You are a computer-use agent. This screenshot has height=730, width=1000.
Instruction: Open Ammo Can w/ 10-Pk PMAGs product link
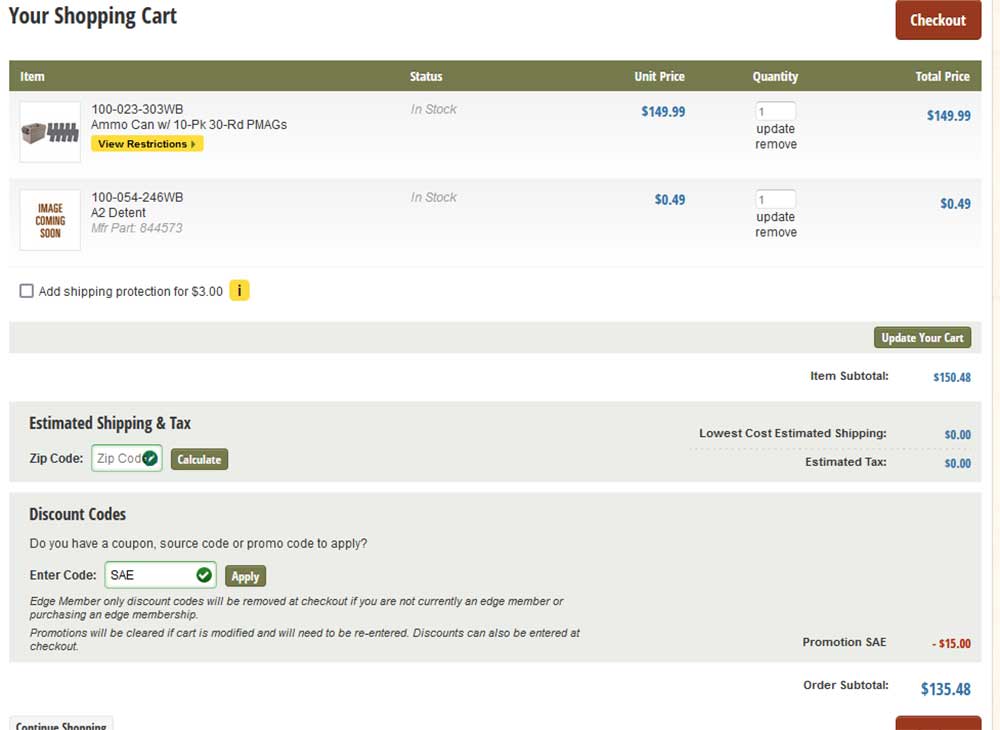point(189,125)
